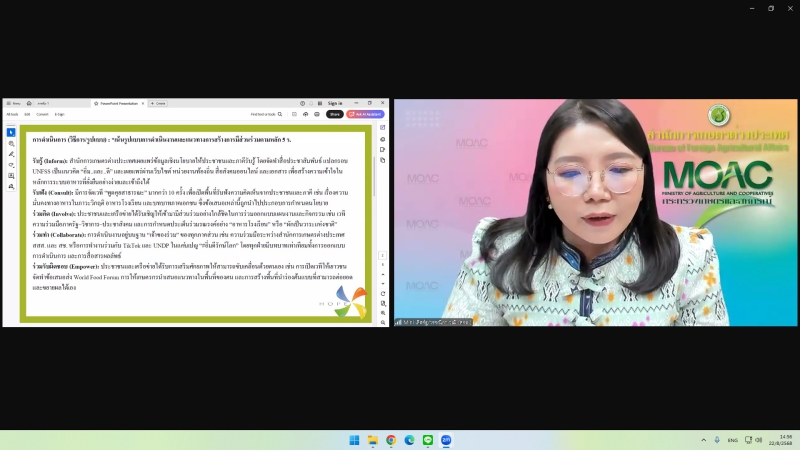Open the All tools menu
The height and width of the screenshot is (450, 800).
click(x=12, y=114)
